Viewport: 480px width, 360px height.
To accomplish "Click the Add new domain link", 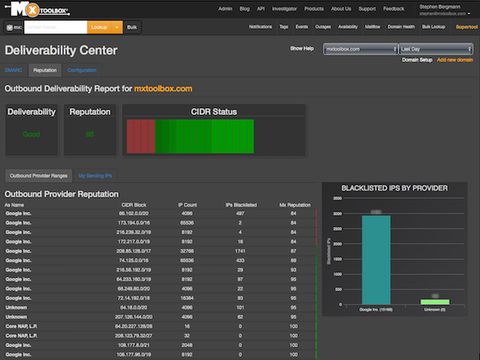I will point(455,60).
